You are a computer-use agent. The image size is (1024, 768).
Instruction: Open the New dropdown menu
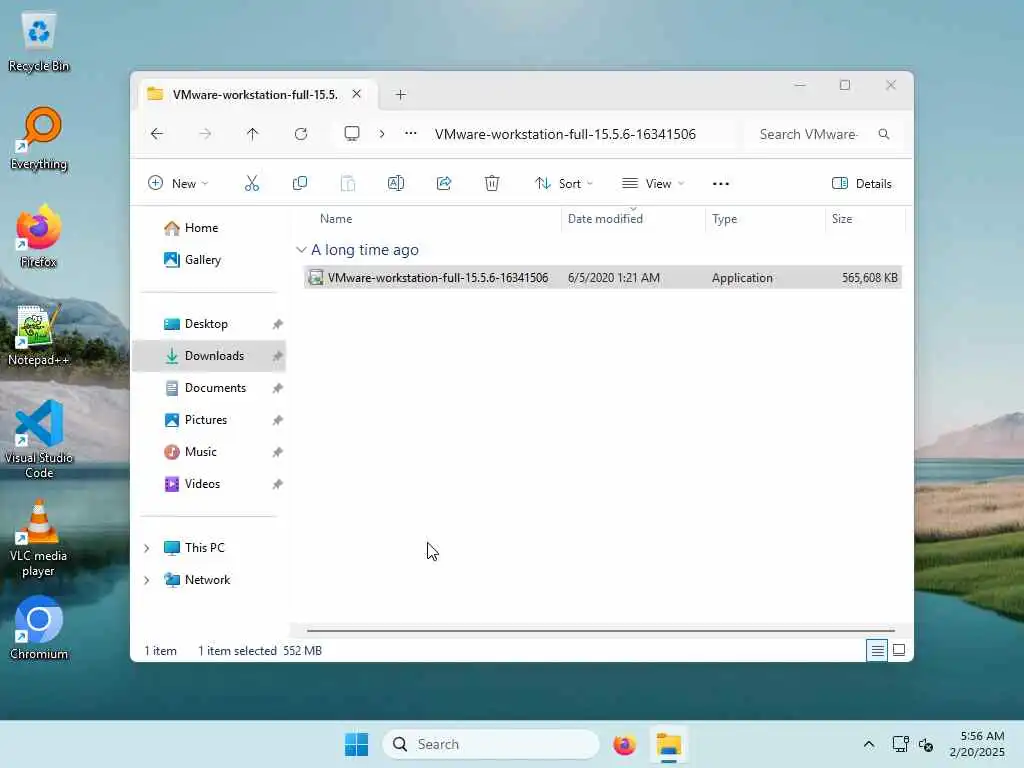point(178,184)
